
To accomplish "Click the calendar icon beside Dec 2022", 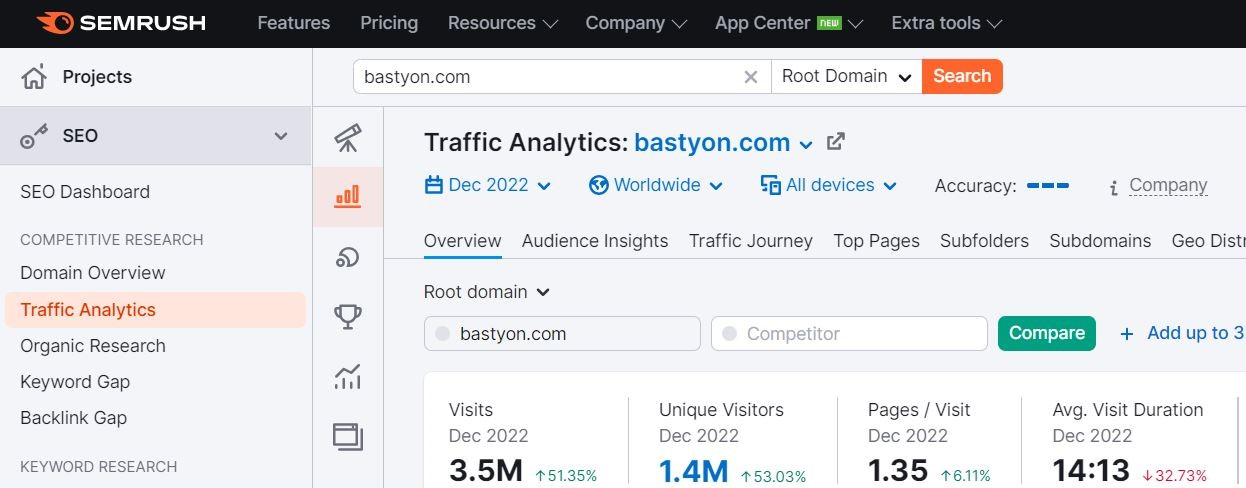I will [x=434, y=185].
